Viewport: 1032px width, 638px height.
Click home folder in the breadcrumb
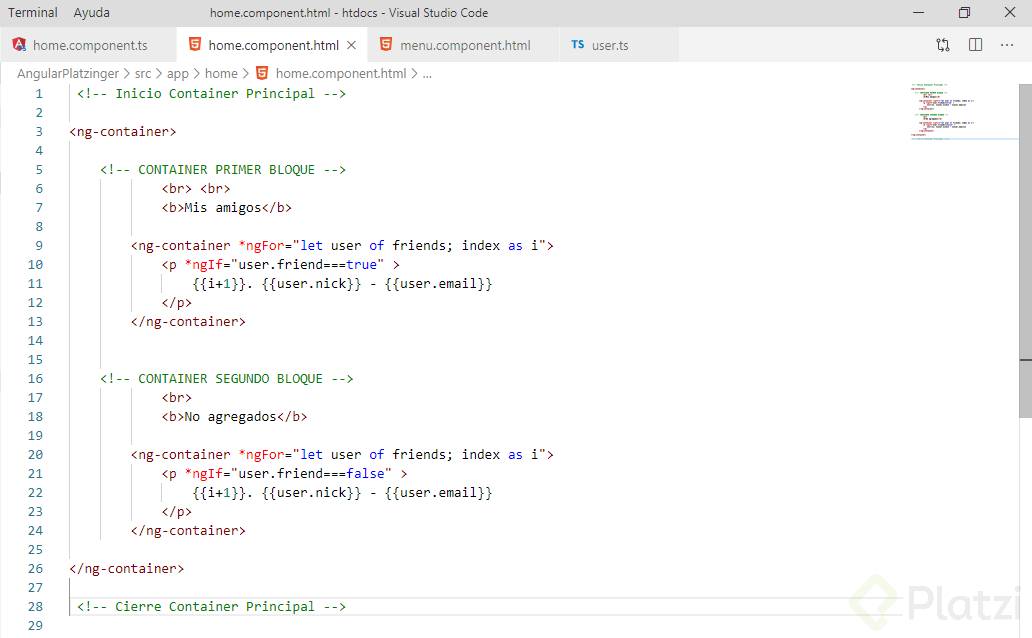[x=221, y=74]
